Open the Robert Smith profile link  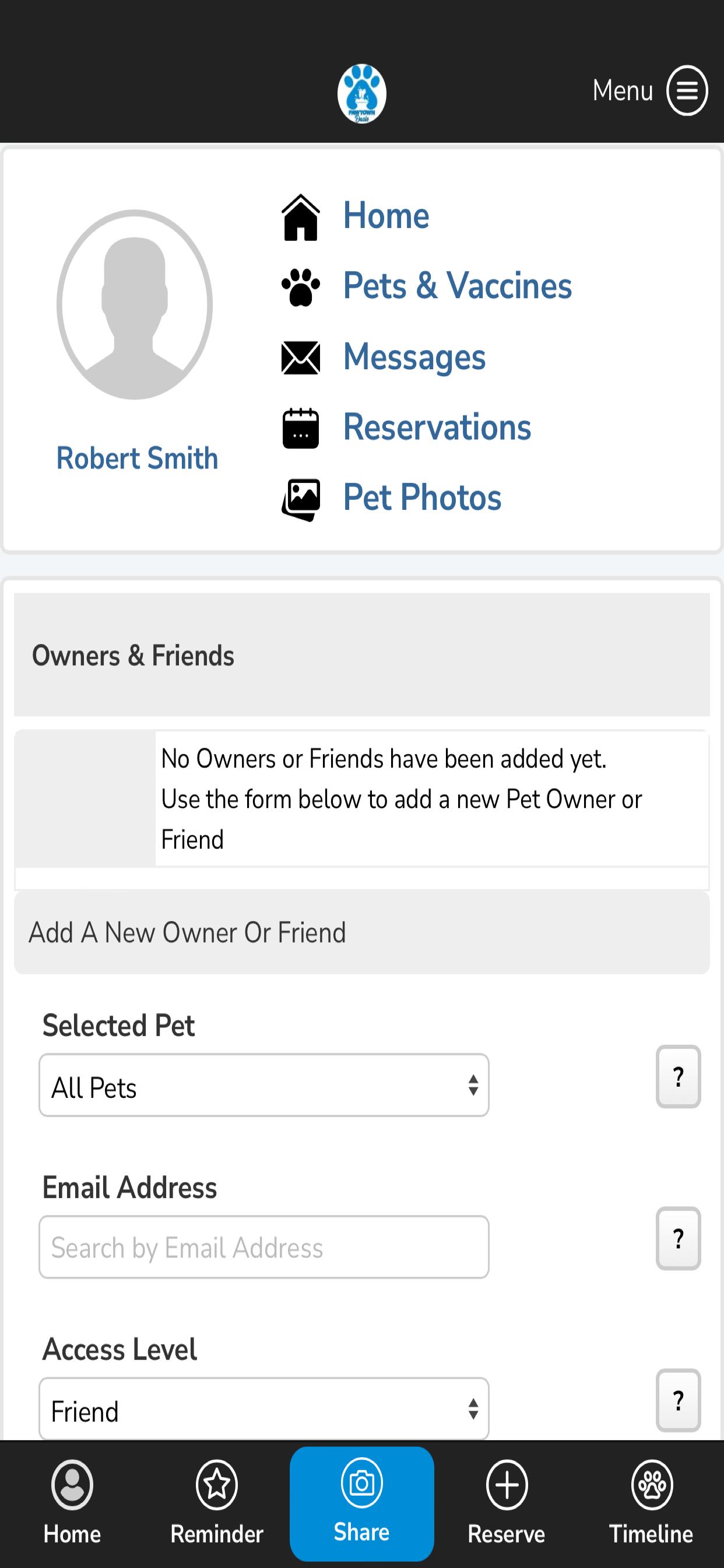click(x=137, y=458)
